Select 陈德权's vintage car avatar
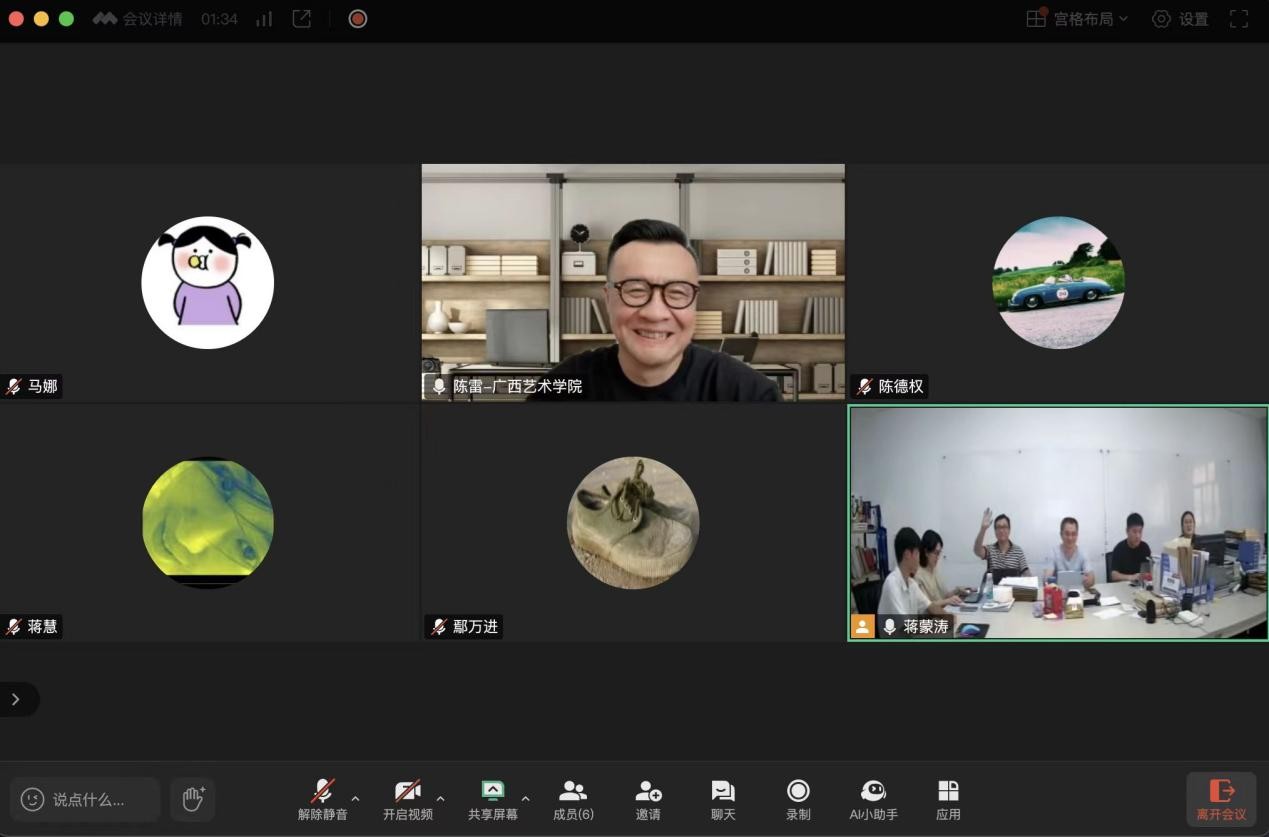 (1058, 283)
